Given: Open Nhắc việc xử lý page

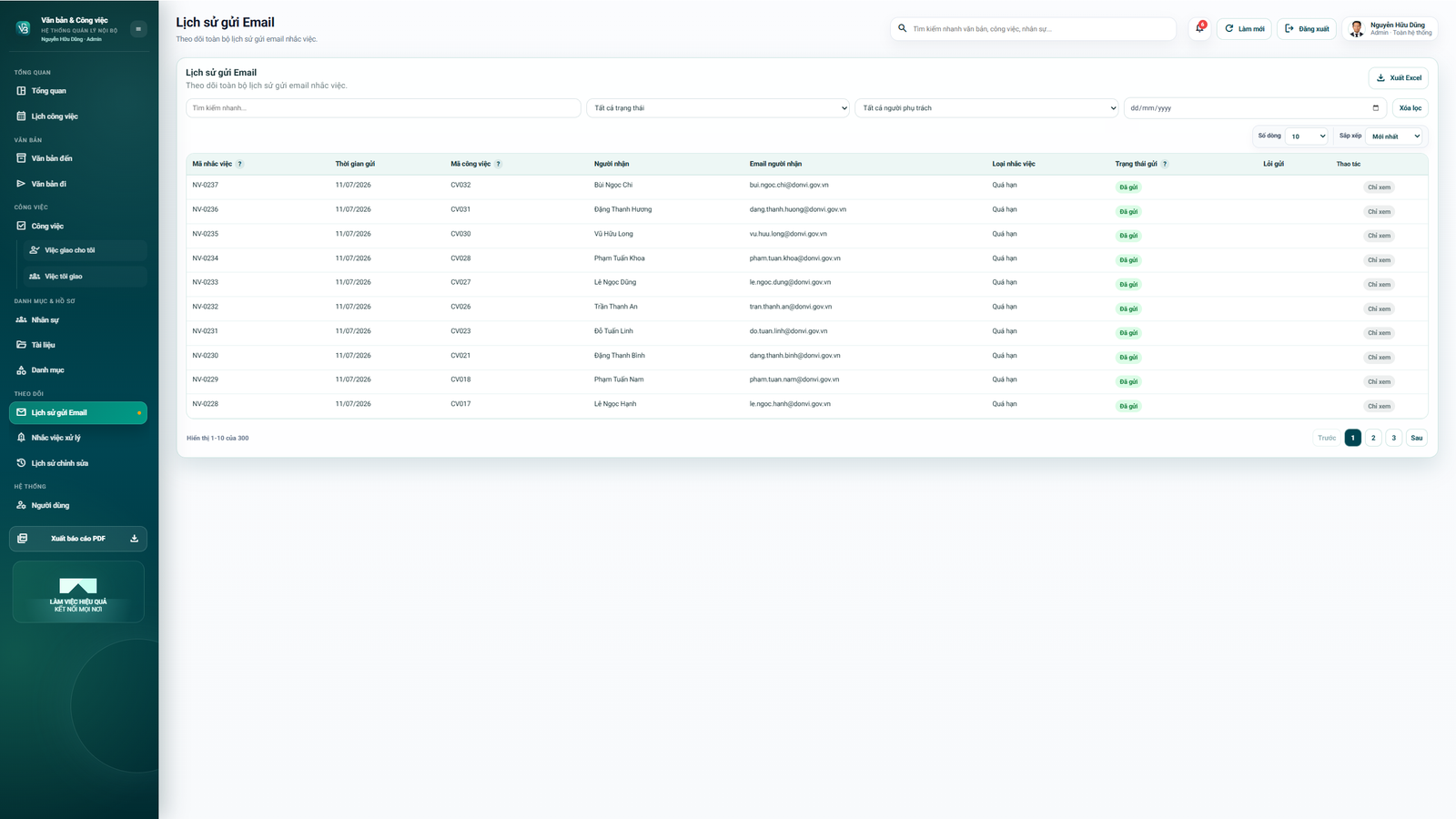Looking at the screenshot, I should 78,438.
